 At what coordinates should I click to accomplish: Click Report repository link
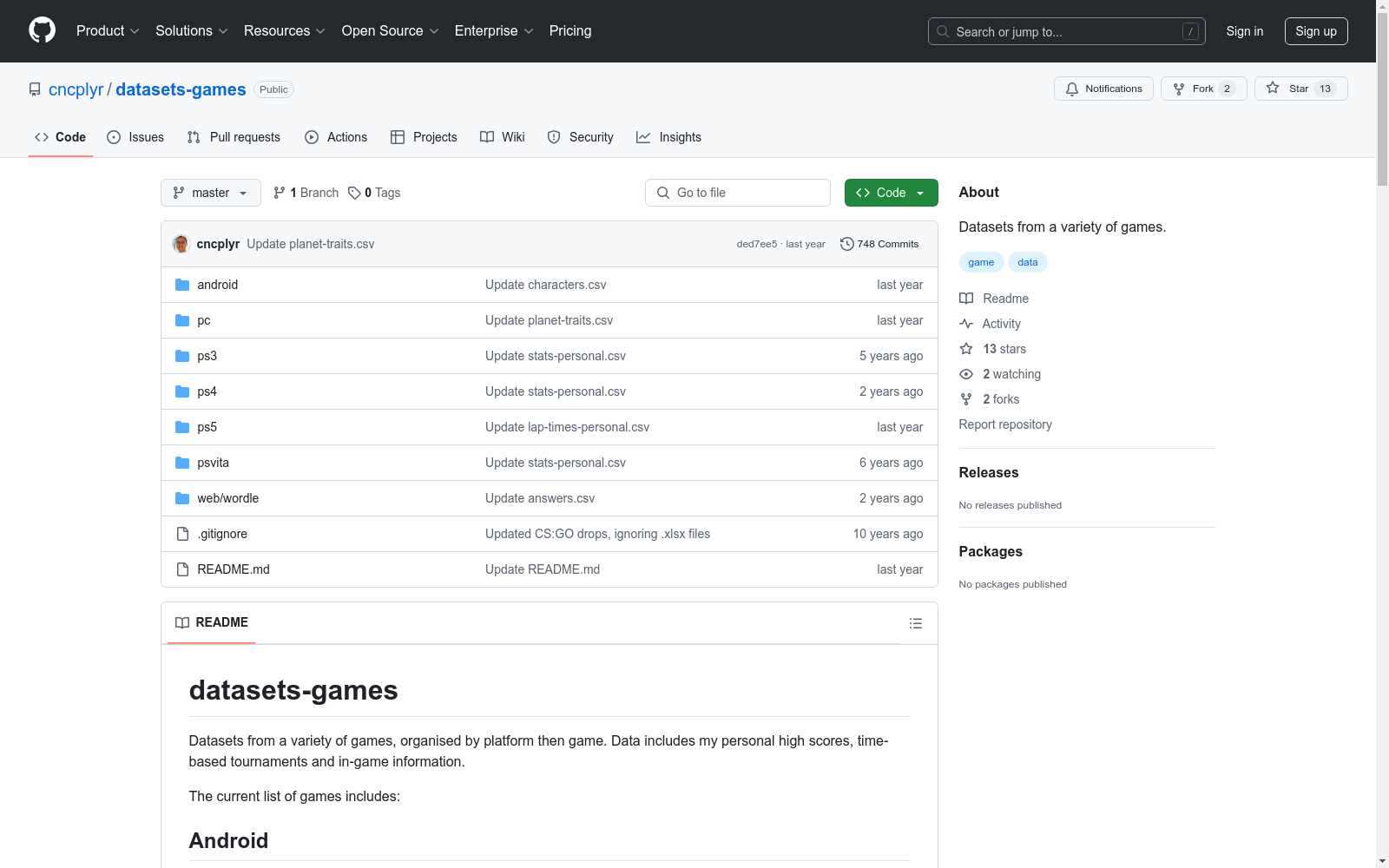click(x=1005, y=424)
